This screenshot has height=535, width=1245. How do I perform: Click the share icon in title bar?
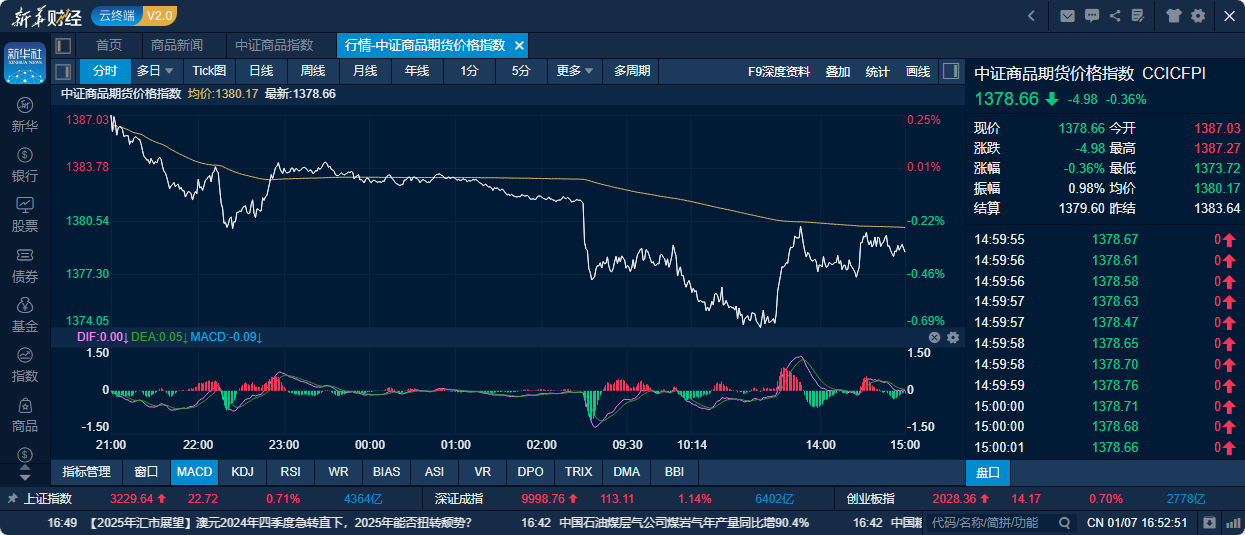[x=1115, y=15]
